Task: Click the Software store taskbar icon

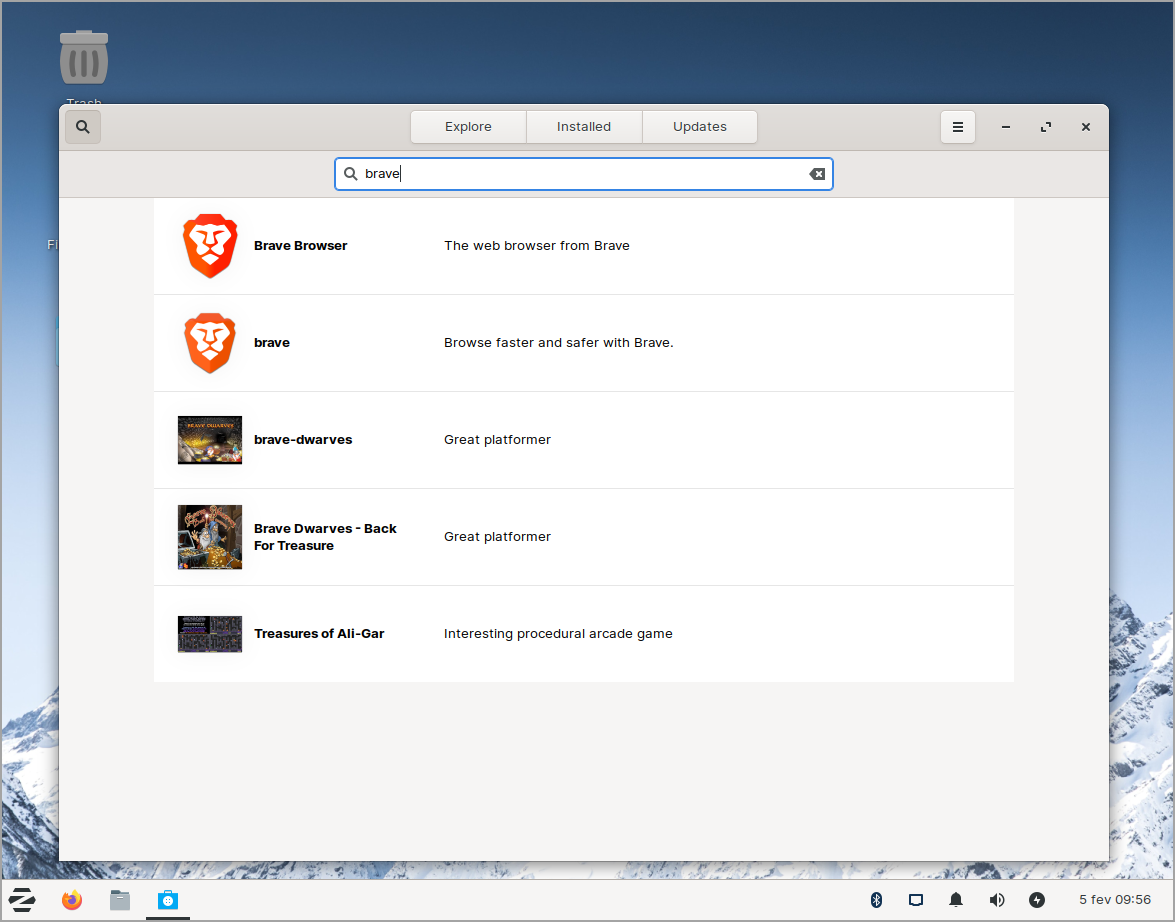Action: point(168,900)
